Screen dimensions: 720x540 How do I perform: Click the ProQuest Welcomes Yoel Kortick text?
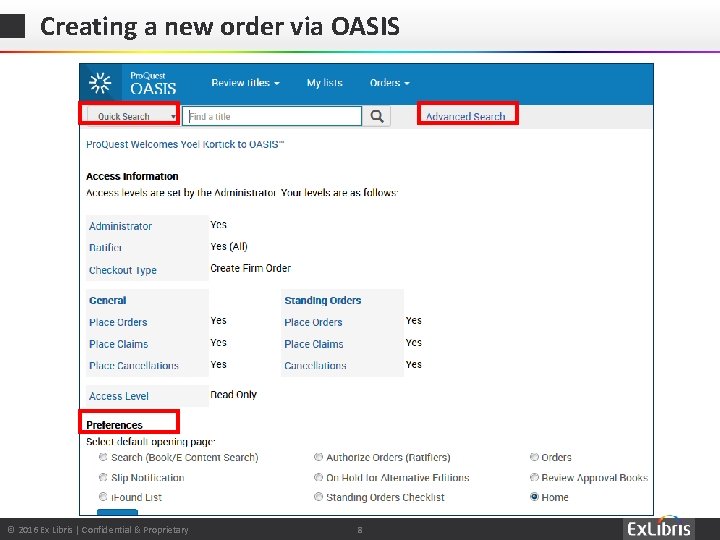click(x=185, y=144)
